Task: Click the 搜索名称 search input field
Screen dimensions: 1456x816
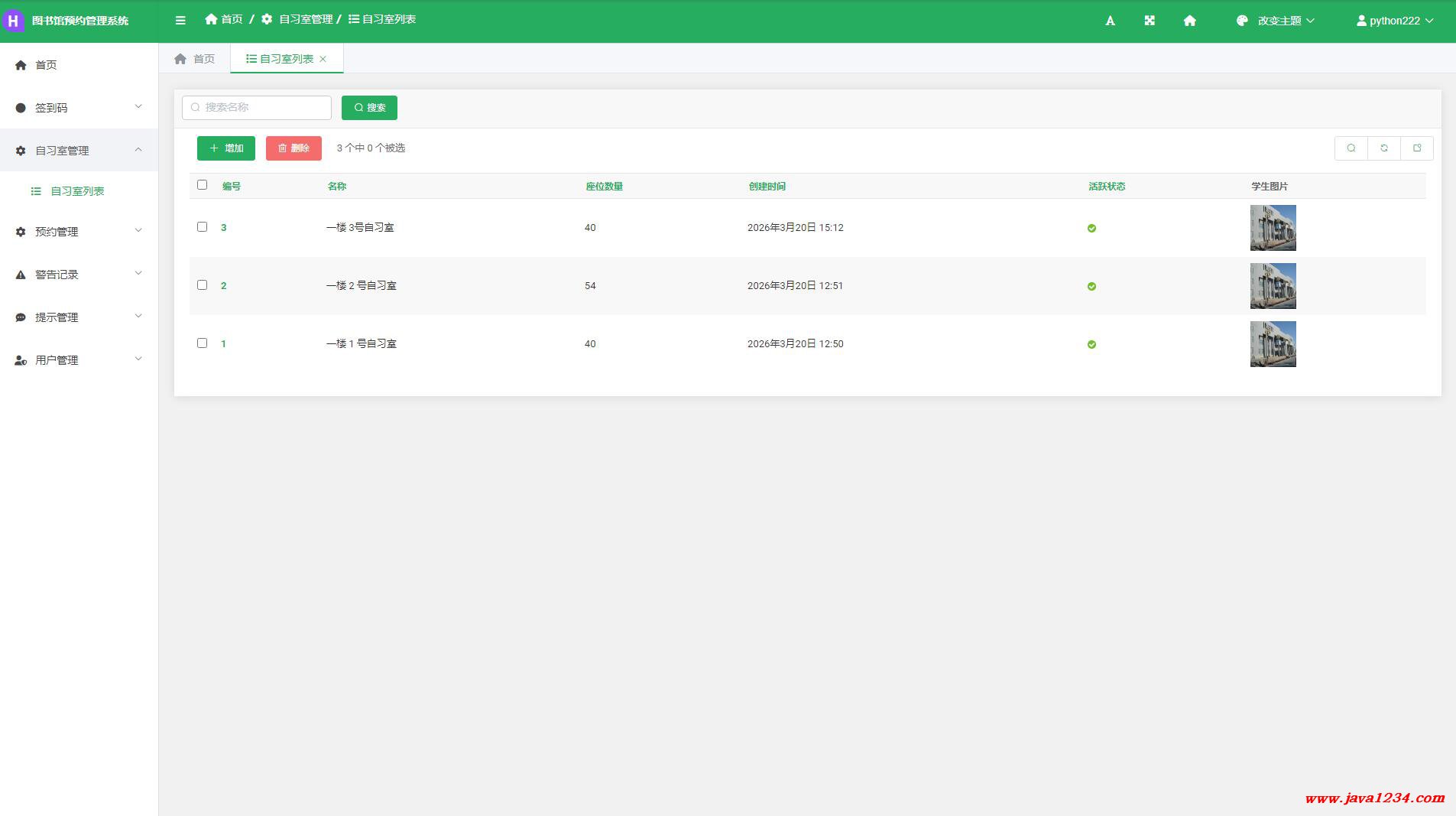Action: click(257, 108)
